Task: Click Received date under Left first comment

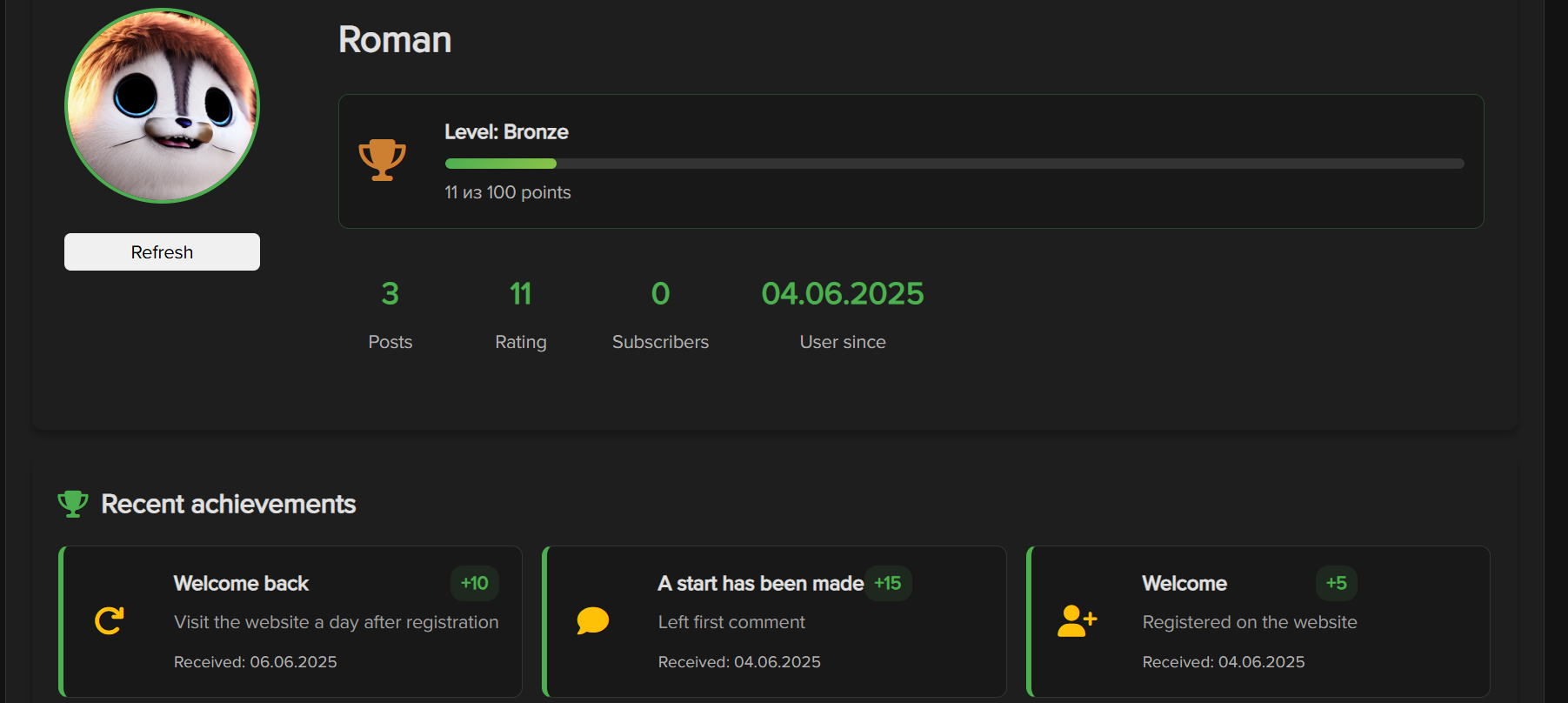Action: pos(739,662)
